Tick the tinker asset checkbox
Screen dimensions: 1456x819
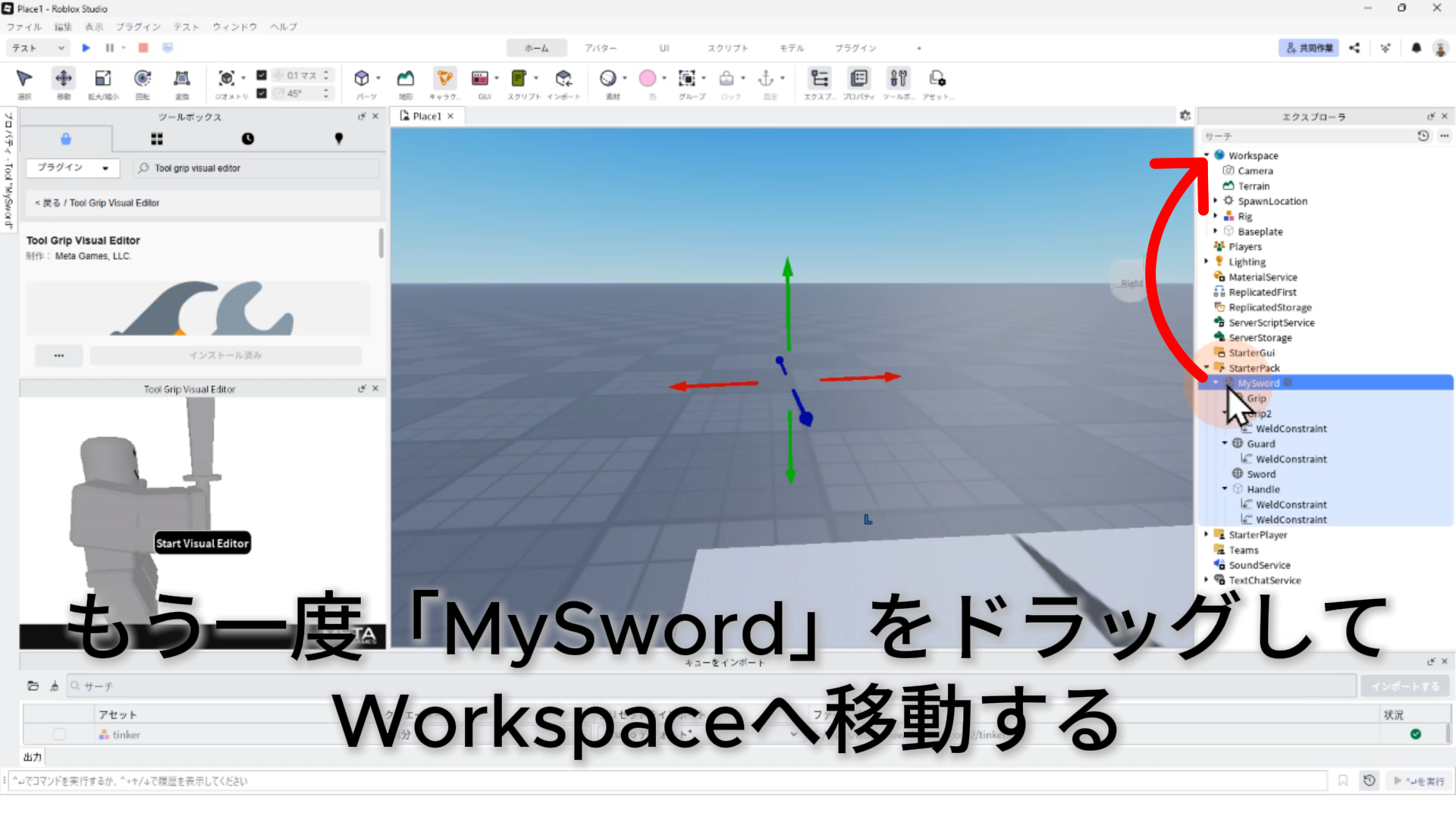59,734
